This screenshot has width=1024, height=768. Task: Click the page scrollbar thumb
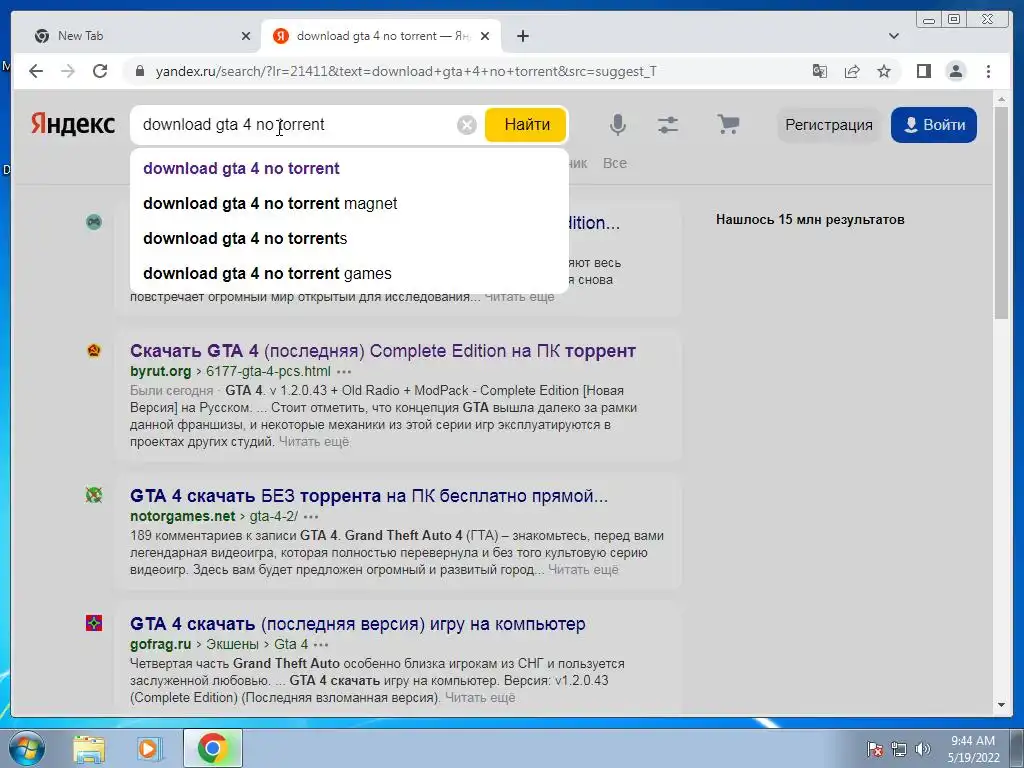point(1001,212)
